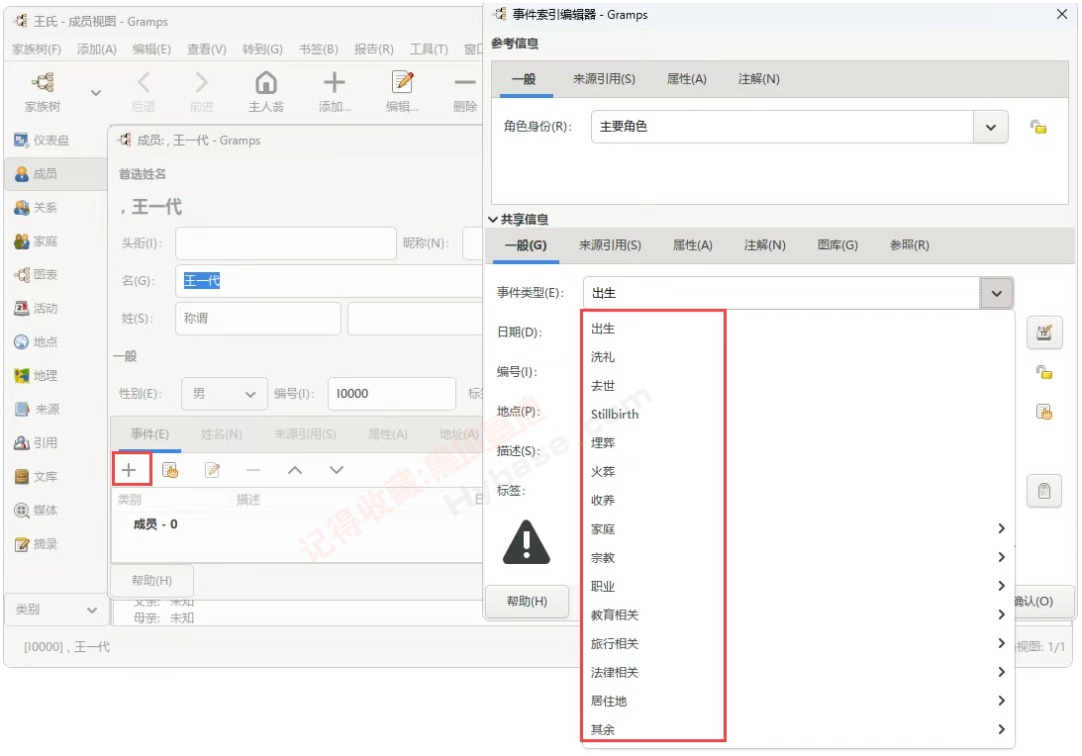The image size is (1082, 756).
Task: Switch to 参照(R) tab
Action: tap(909, 245)
